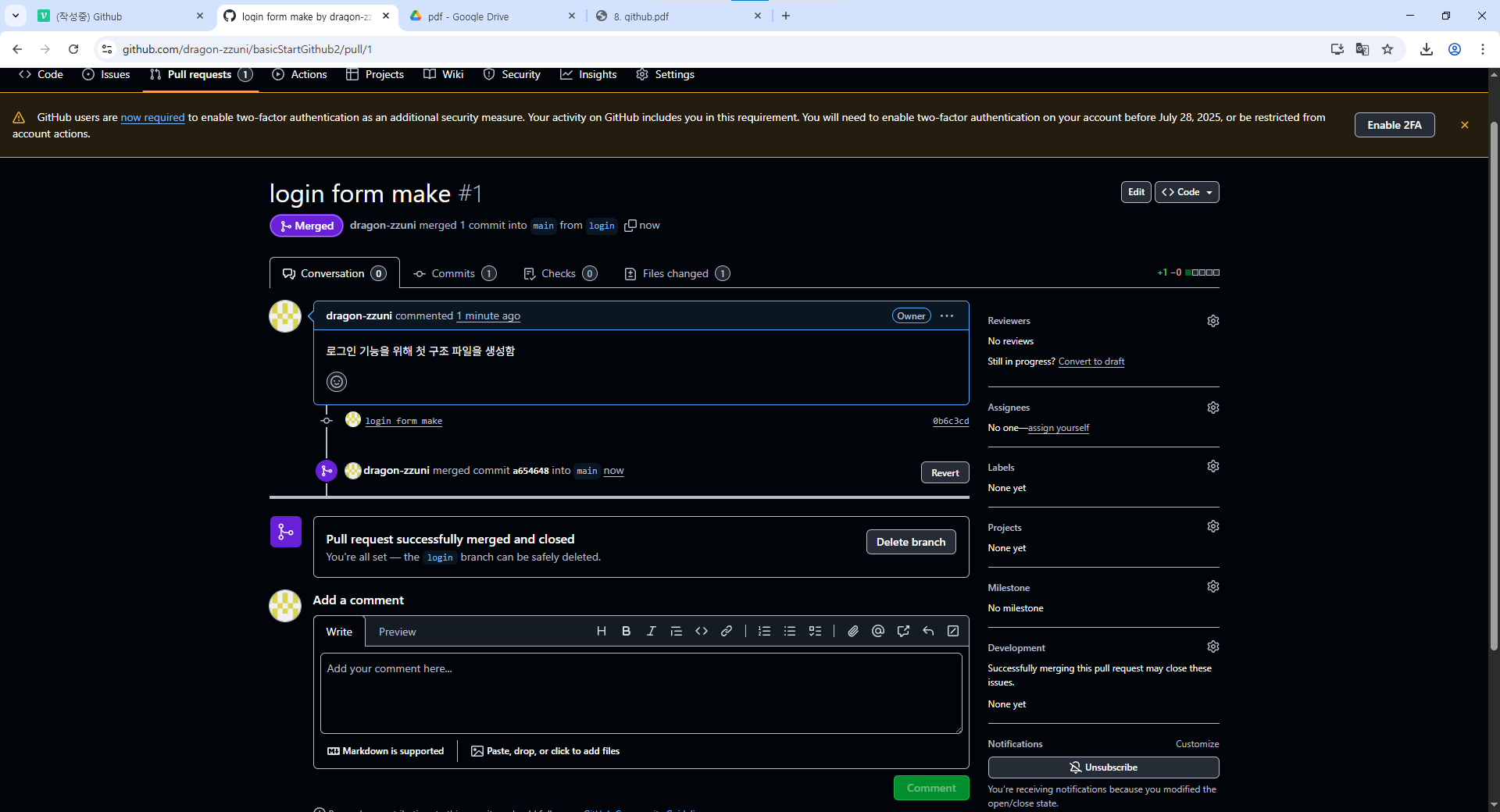Open a new browser tab

[x=786, y=16]
